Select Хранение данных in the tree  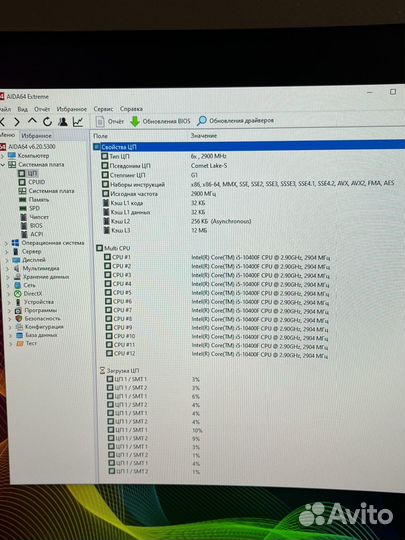click(x=46, y=277)
